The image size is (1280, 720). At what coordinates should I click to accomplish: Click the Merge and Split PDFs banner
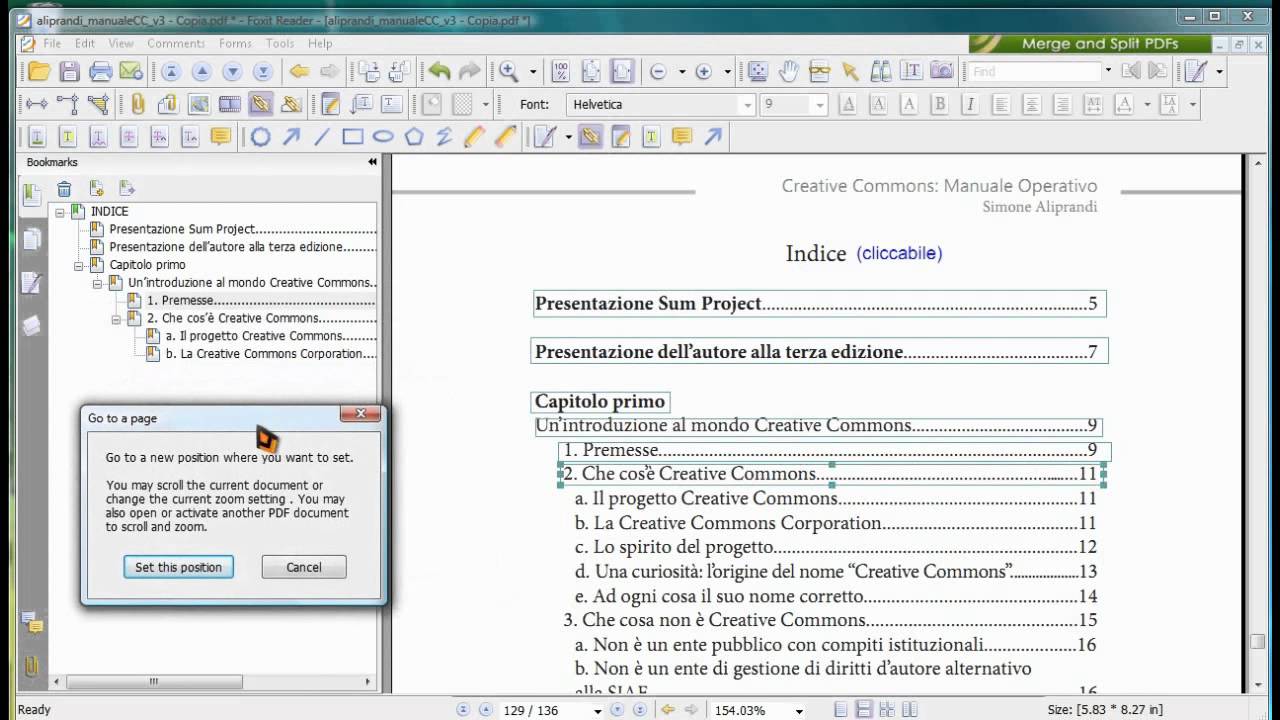coord(1089,44)
